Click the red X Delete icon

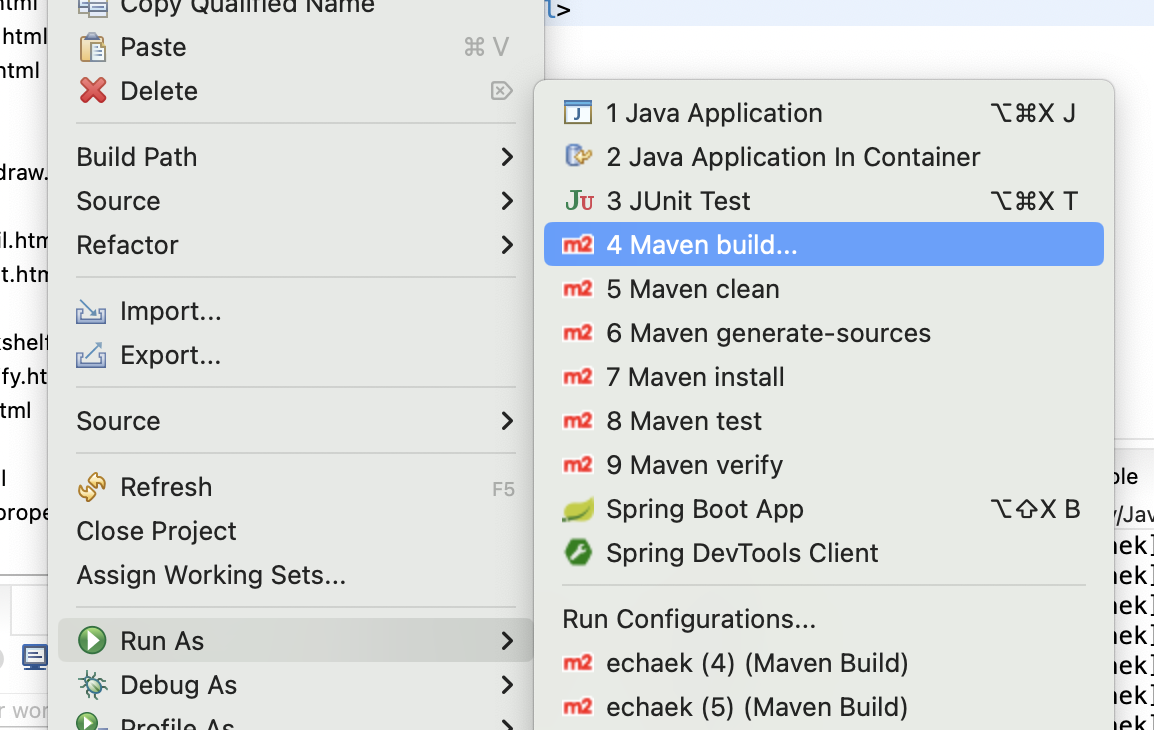(93, 91)
